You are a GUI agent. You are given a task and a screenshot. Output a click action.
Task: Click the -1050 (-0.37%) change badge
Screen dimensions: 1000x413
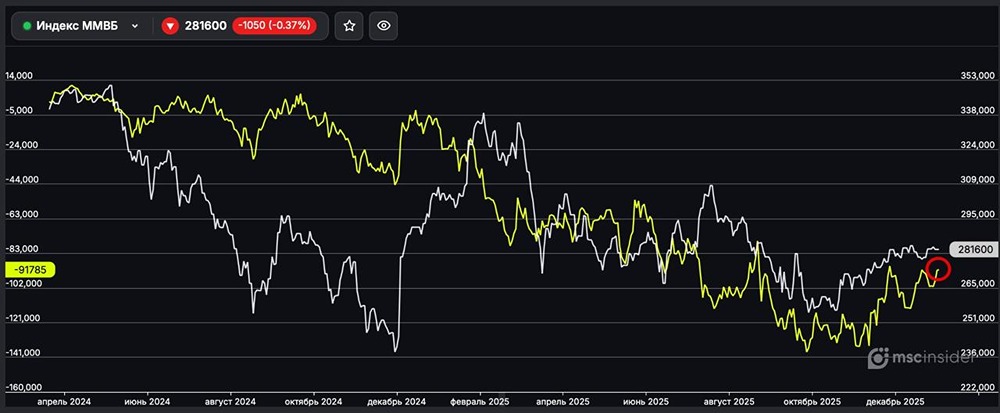274,26
